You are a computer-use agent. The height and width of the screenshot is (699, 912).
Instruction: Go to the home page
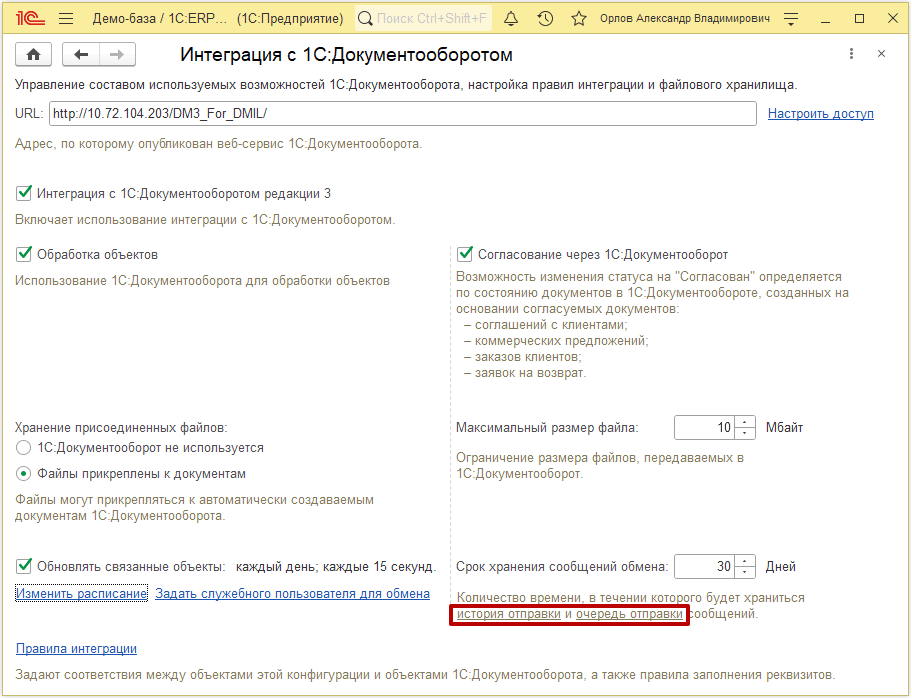coord(34,55)
